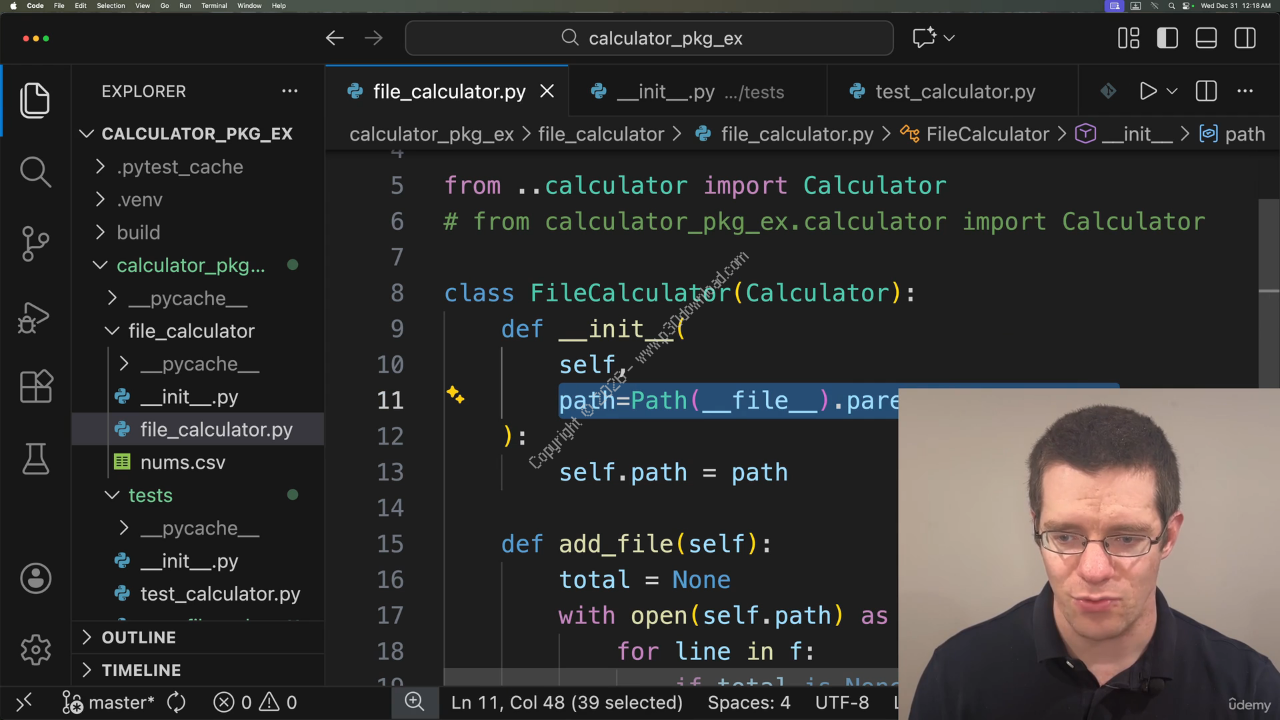Open the Source Control view icon

[x=35, y=243]
